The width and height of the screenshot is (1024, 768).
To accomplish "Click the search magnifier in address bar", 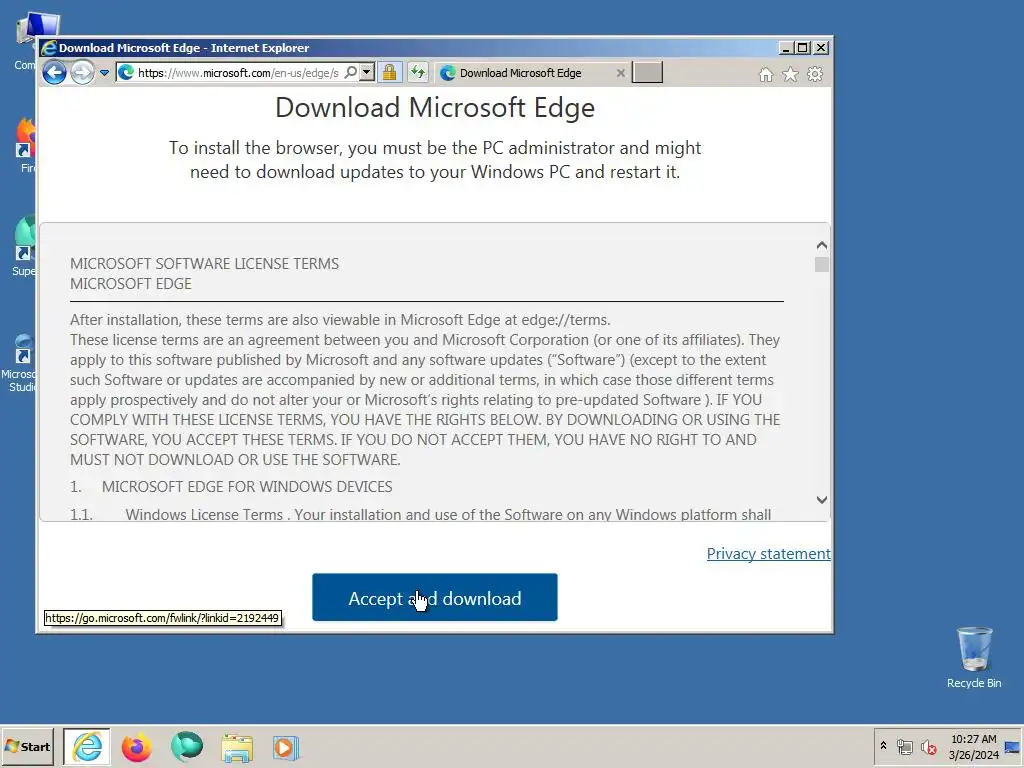I will pyautogui.click(x=351, y=72).
